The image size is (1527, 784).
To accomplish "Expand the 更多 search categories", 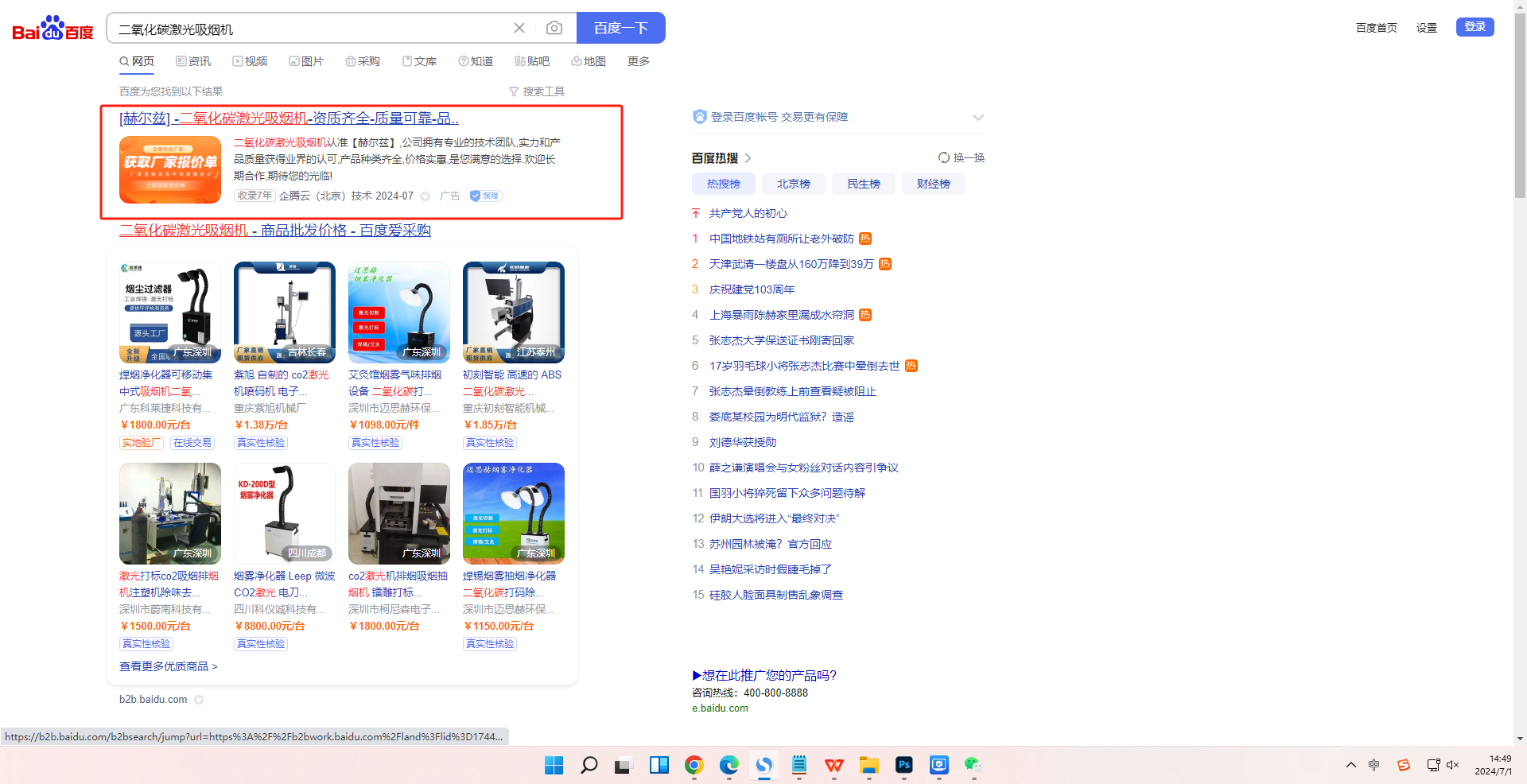I will (x=638, y=61).
